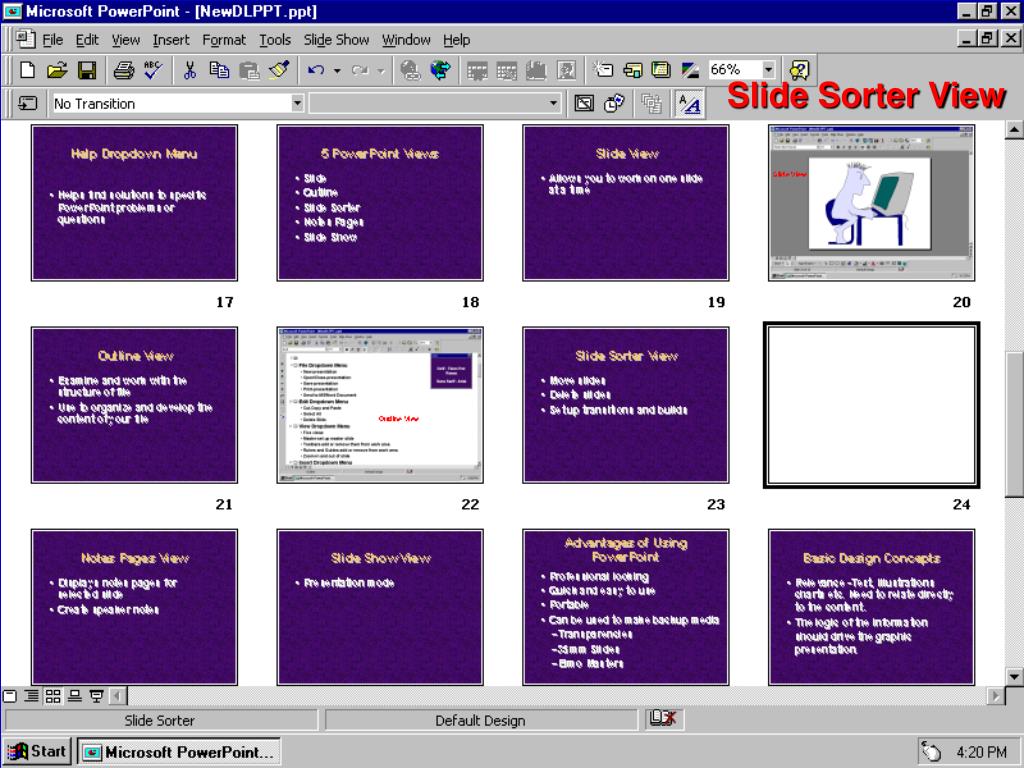Open the Help menu
1024x768 pixels.
click(x=456, y=40)
